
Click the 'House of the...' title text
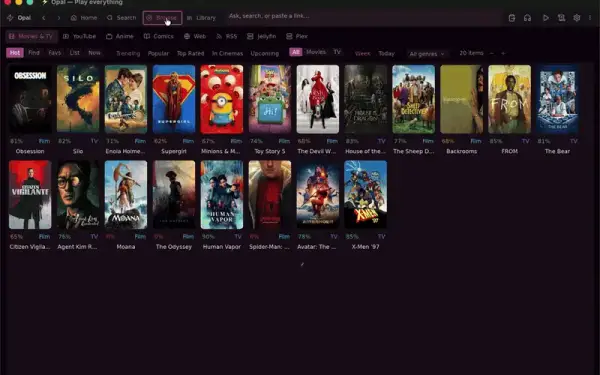coord(365,151)
